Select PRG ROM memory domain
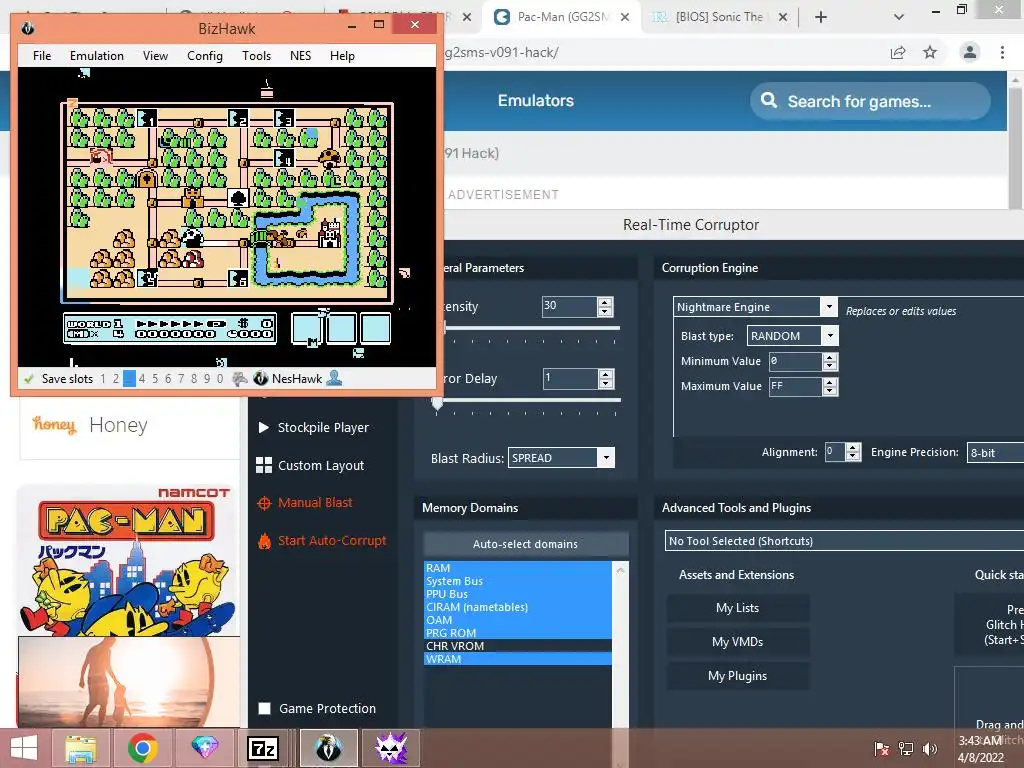The height and width of the screenshot is (768, 1024). [518, 633]
